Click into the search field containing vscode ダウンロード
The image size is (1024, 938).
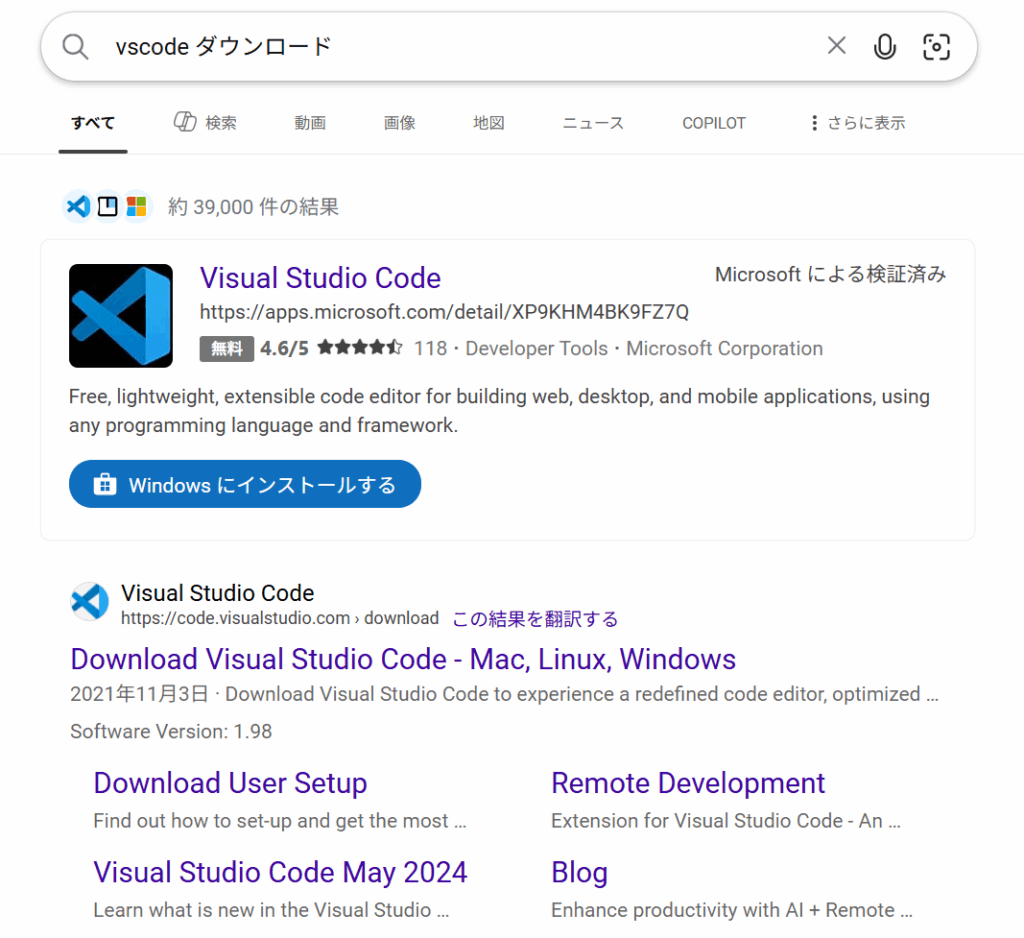coord(450,46)
